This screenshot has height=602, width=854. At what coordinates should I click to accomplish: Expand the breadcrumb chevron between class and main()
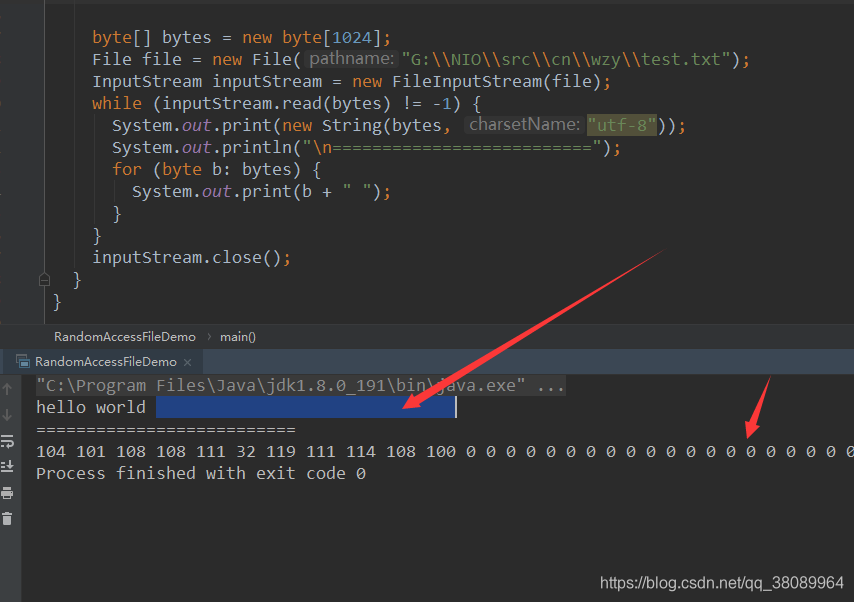pyautogui.click(x=209, y=336)
